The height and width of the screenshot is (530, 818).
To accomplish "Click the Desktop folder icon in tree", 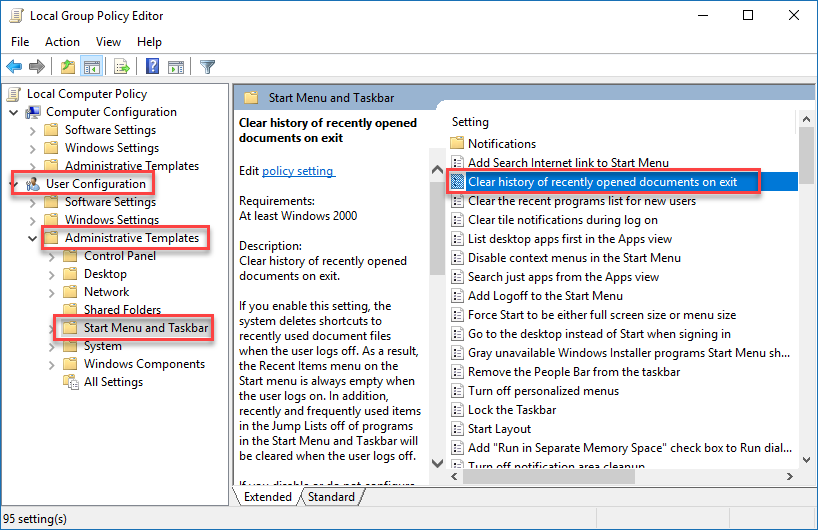I will (x=70, y=274).
